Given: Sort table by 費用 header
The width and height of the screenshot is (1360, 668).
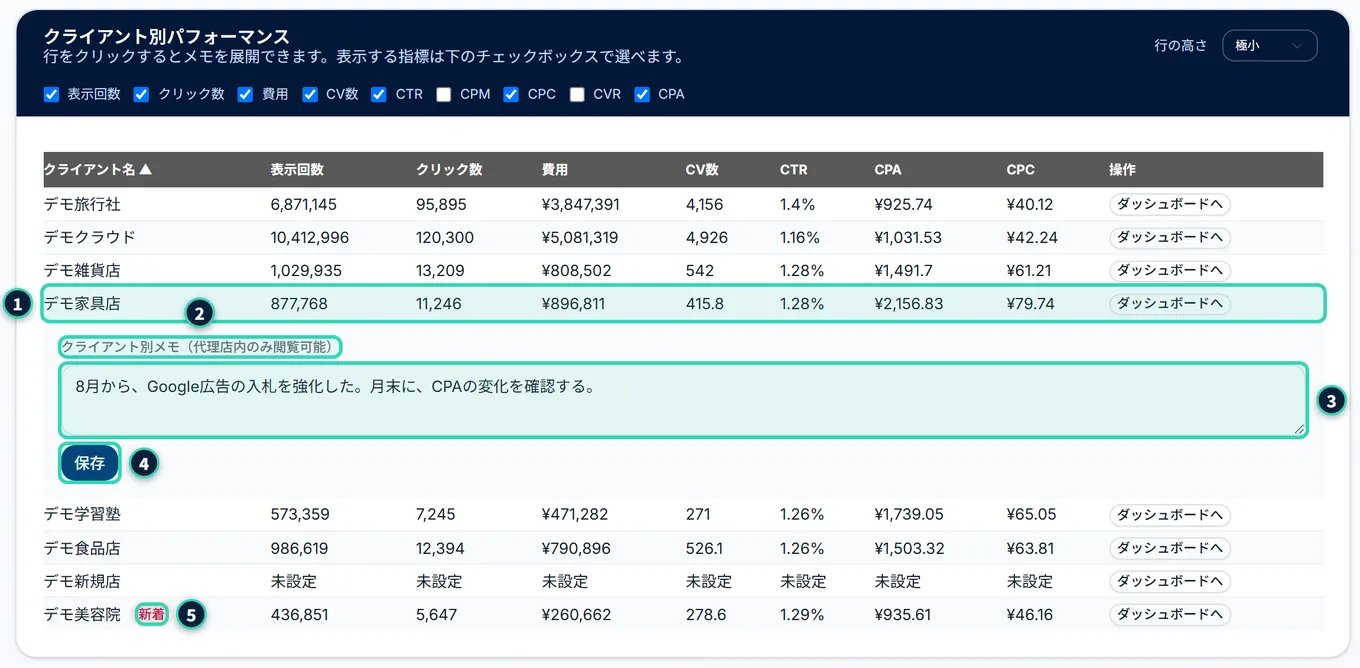Looking at the screenshot, I should click(555, 170).
